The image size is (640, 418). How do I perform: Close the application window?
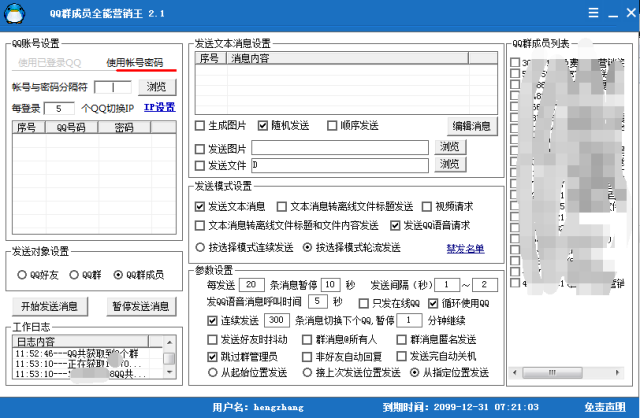(631, 13)
